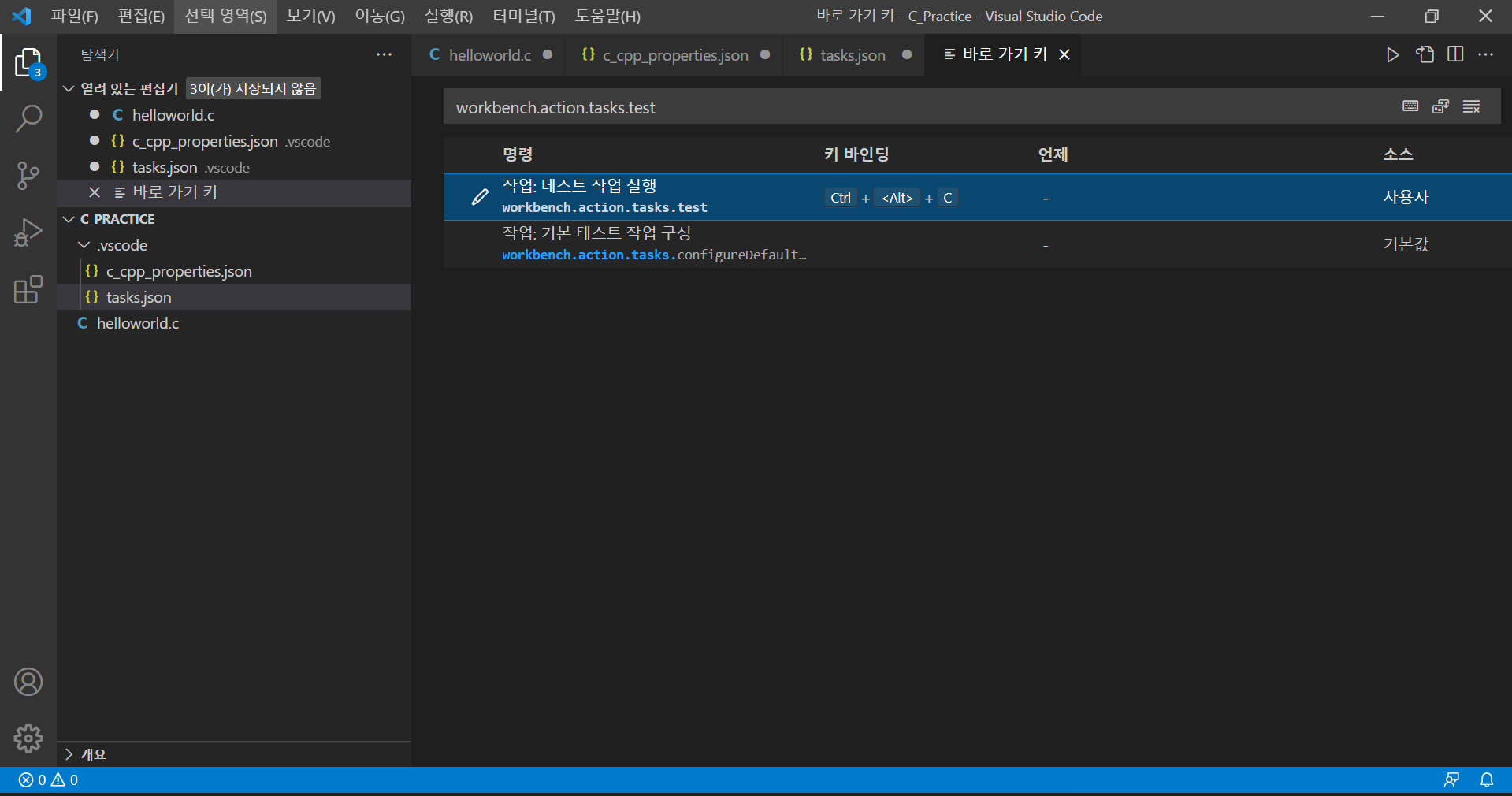Open the Run and Debug view icon
Viewport: 1512px width, 796px height.
coord(28,232)
